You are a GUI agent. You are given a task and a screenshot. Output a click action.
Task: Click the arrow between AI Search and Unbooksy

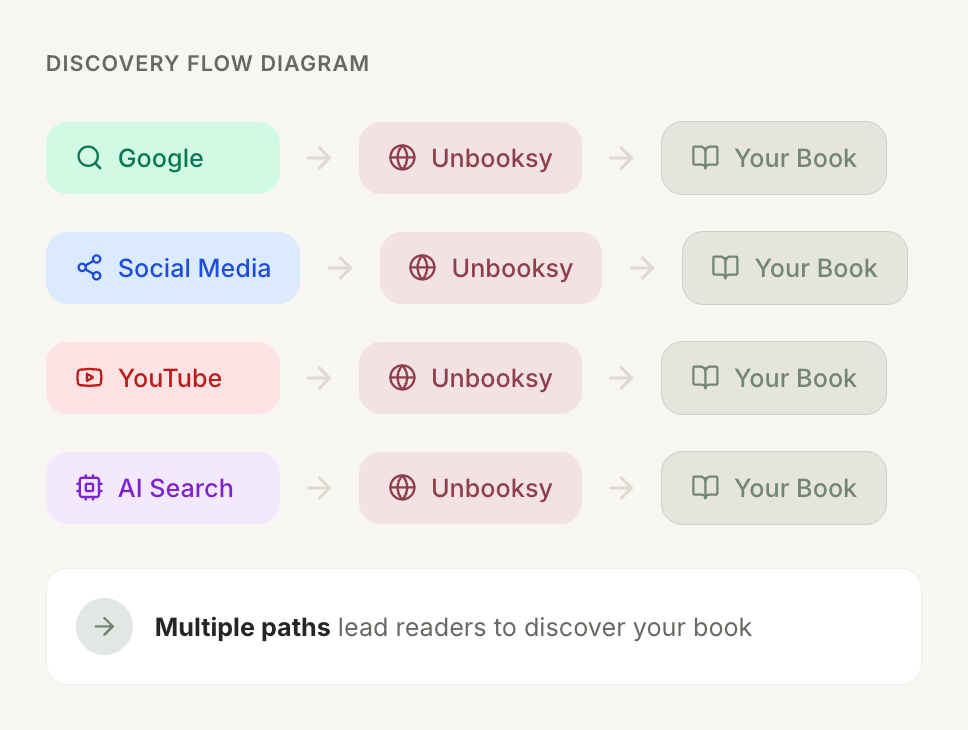(x=319, y=487)
